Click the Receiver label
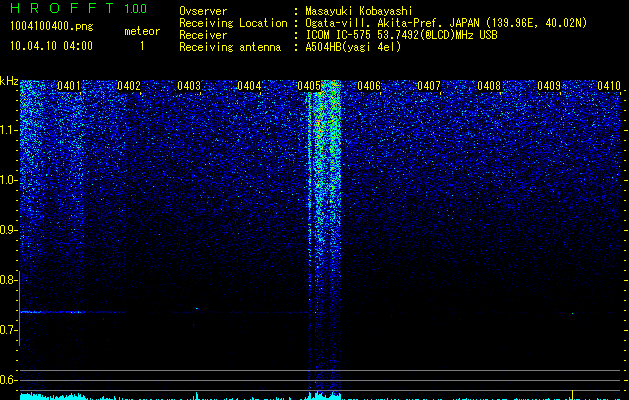 click(x=203, y=35)
